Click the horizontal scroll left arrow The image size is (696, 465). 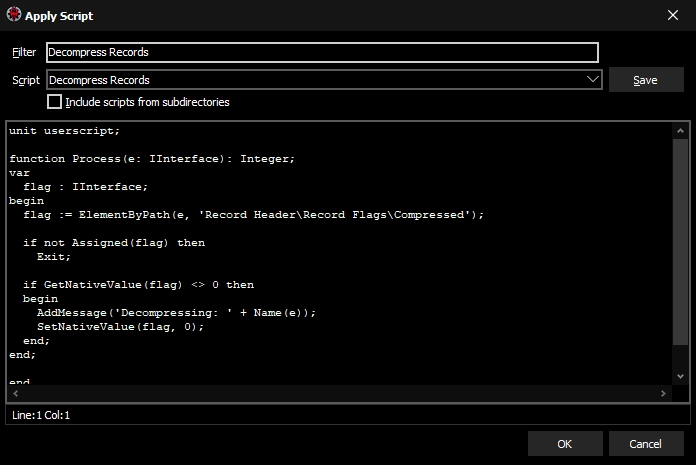coord(14,394)
